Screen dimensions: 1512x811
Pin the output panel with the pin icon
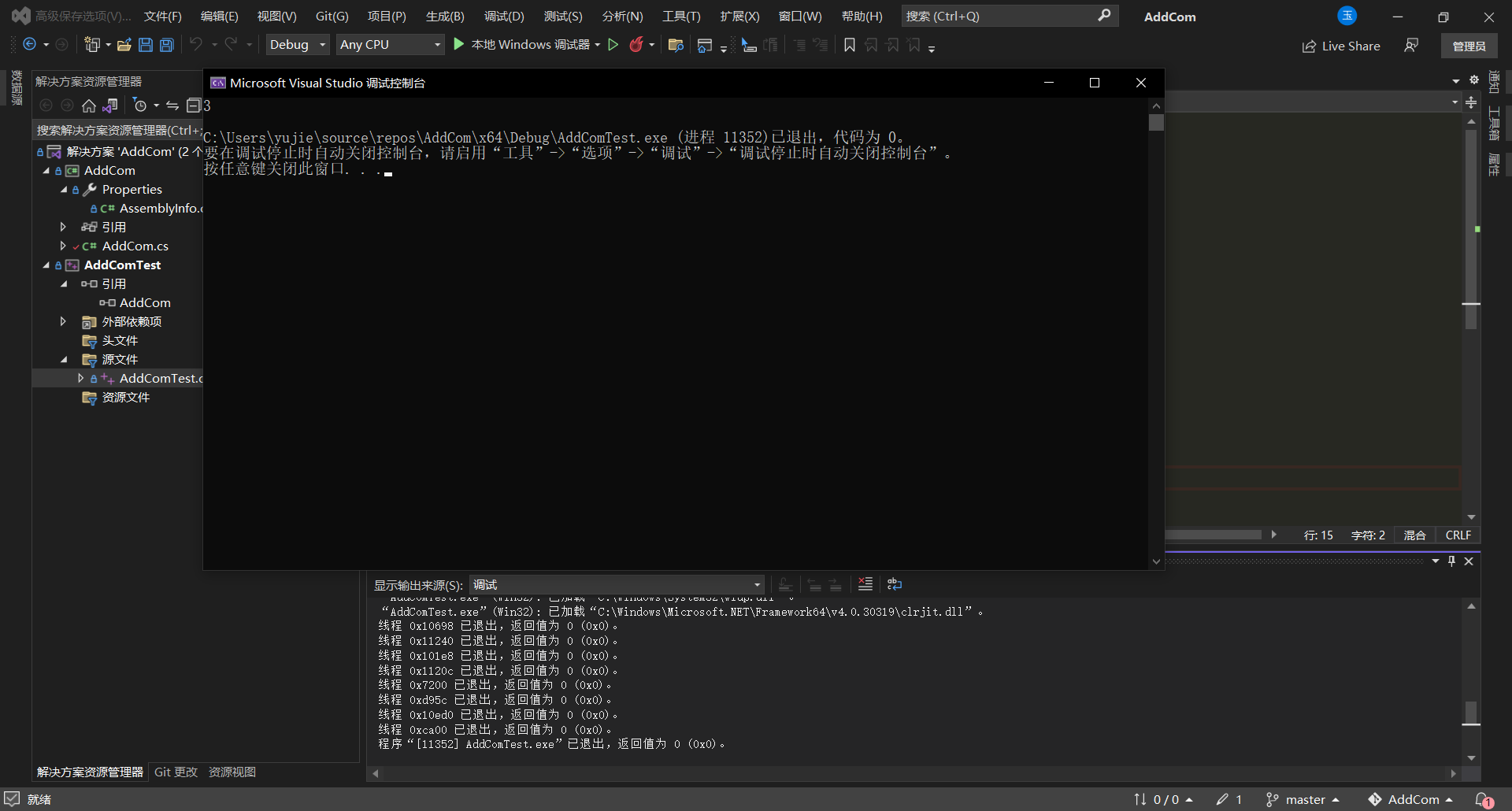(x=1451, y=561)
